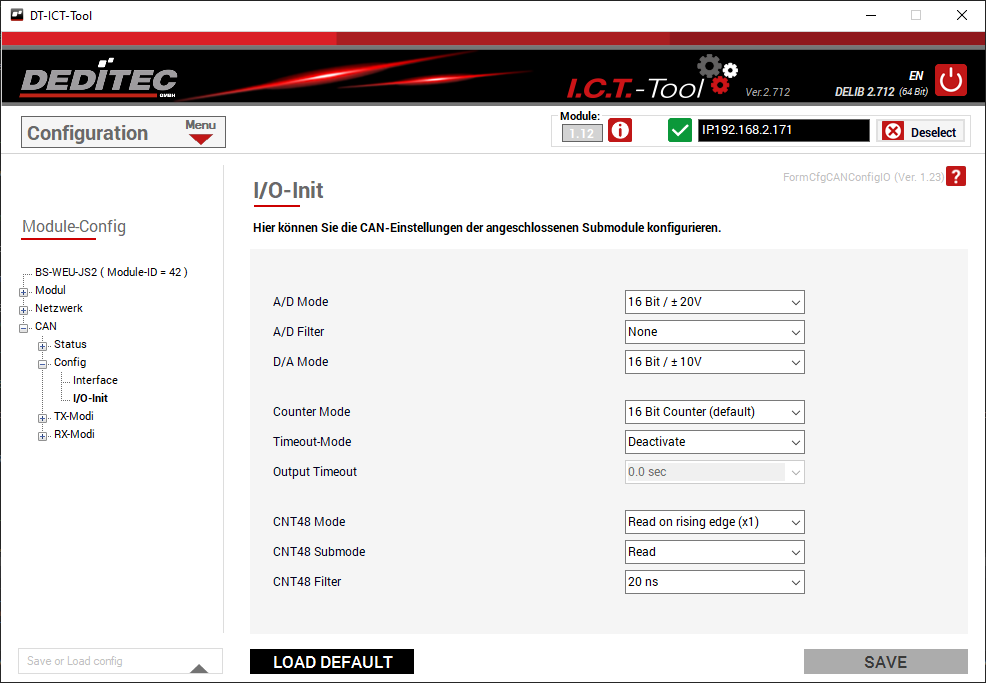
Task: Click the red question mark help icon
Action: 957,177
